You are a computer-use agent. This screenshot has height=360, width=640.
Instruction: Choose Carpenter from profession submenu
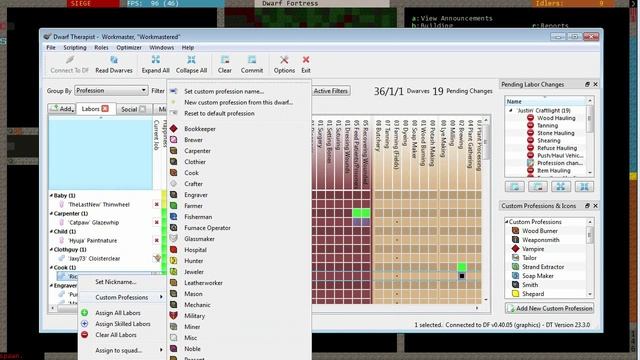(x=239, y=151)
